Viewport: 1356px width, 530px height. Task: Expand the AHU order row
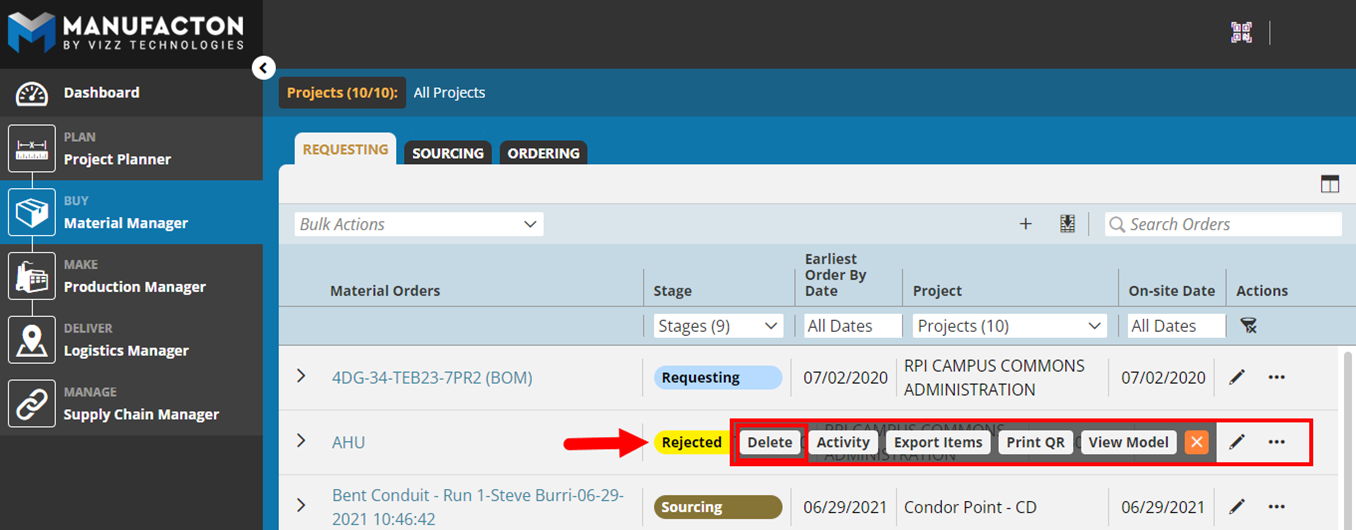coord(301,441)
